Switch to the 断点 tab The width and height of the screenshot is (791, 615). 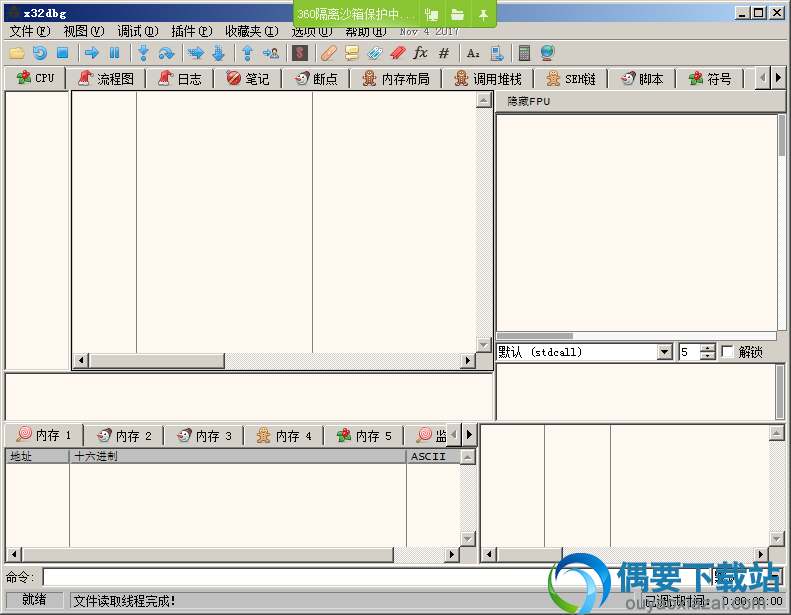316,79
